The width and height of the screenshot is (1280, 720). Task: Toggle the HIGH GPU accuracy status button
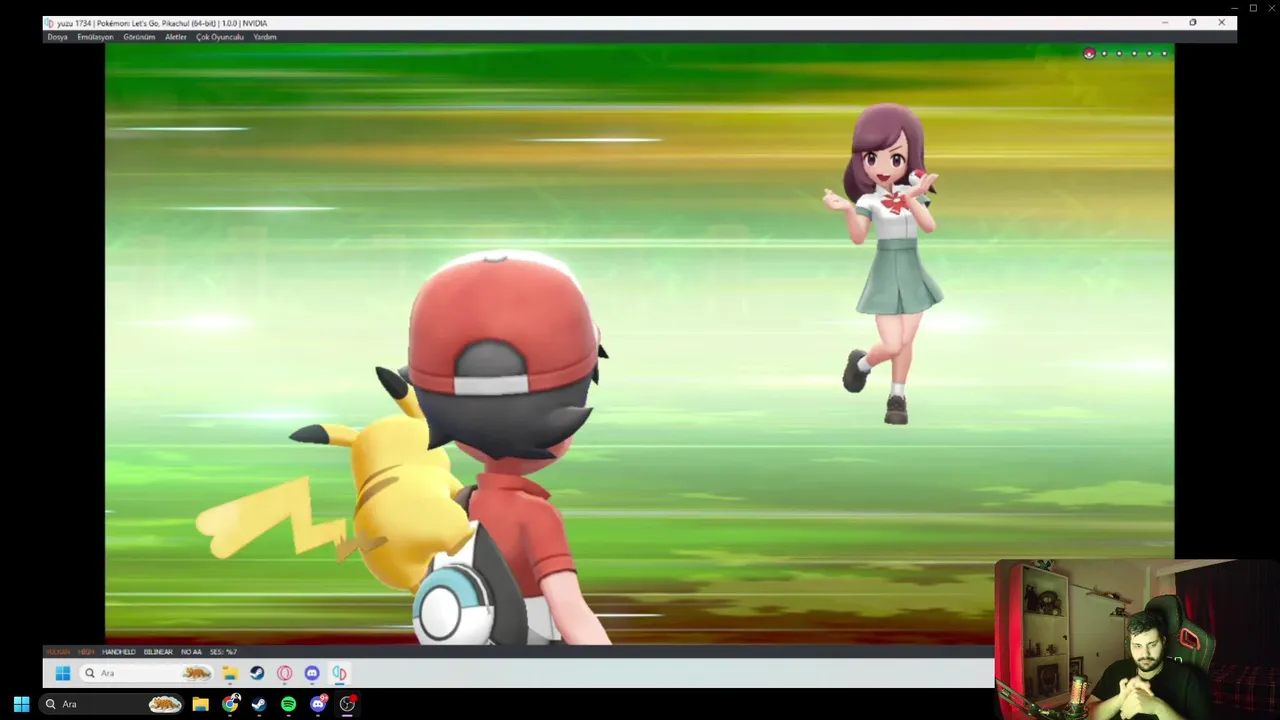click(86, 652)
